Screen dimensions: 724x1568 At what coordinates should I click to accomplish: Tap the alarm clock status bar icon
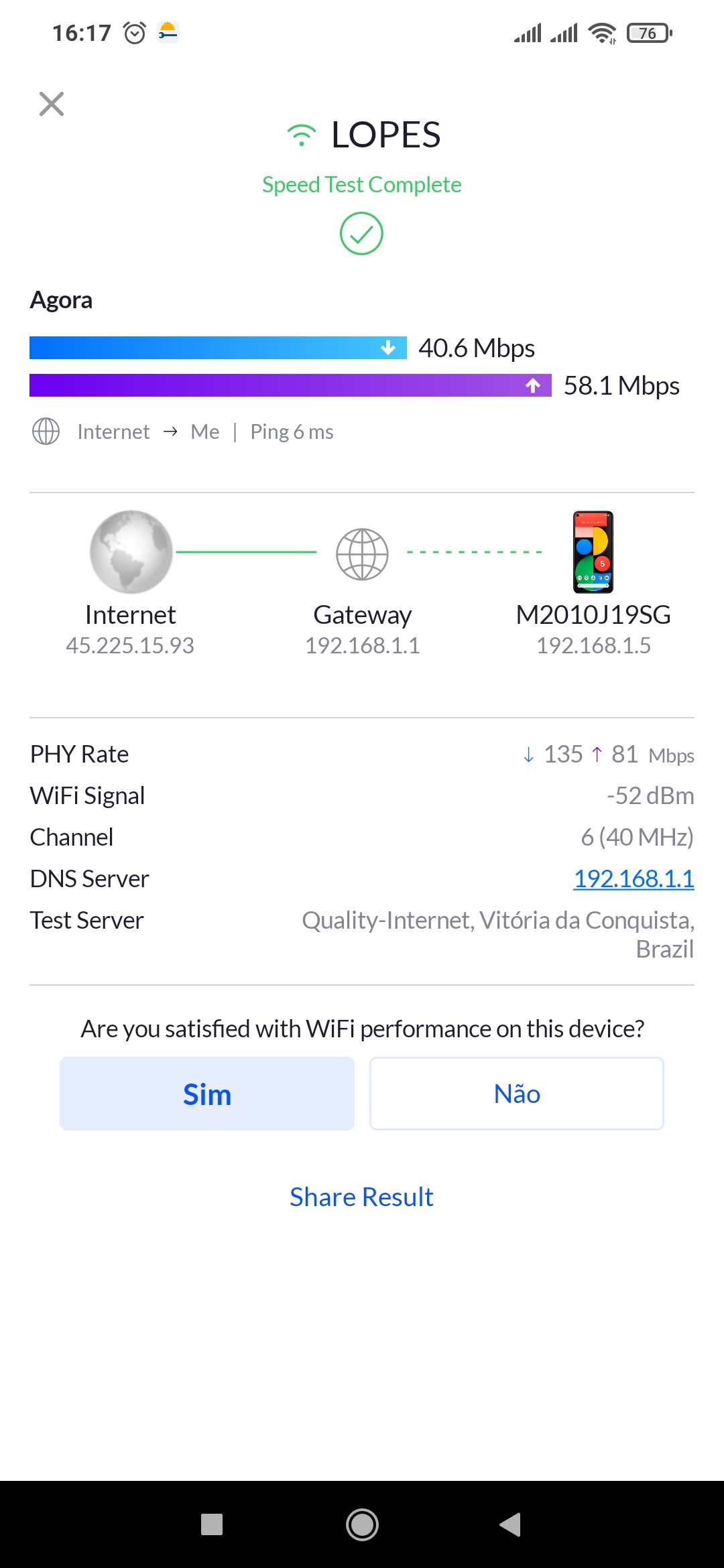[135, 32]
